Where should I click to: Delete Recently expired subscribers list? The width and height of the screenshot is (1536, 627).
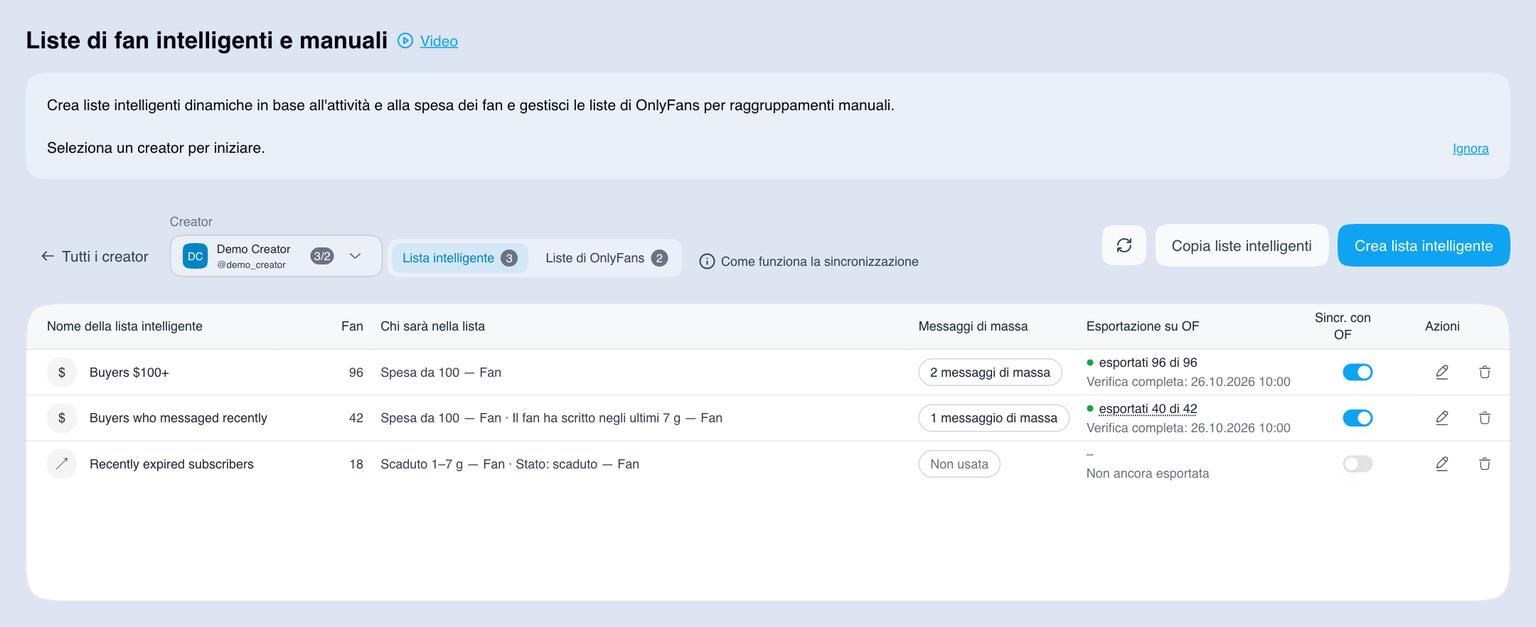(1485, 464)
